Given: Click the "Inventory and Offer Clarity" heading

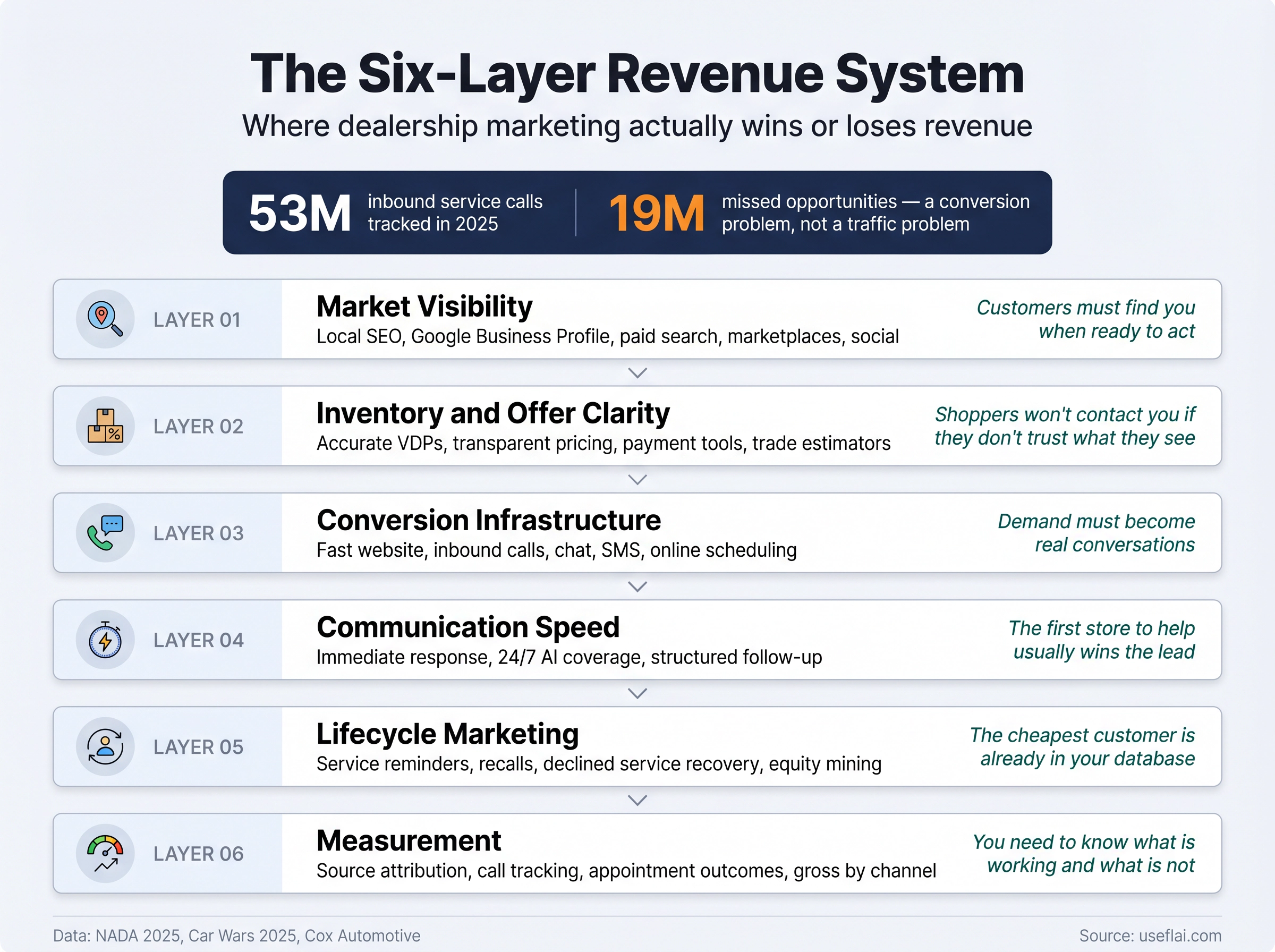Looking at the screenshot, I should pos(493,413).
